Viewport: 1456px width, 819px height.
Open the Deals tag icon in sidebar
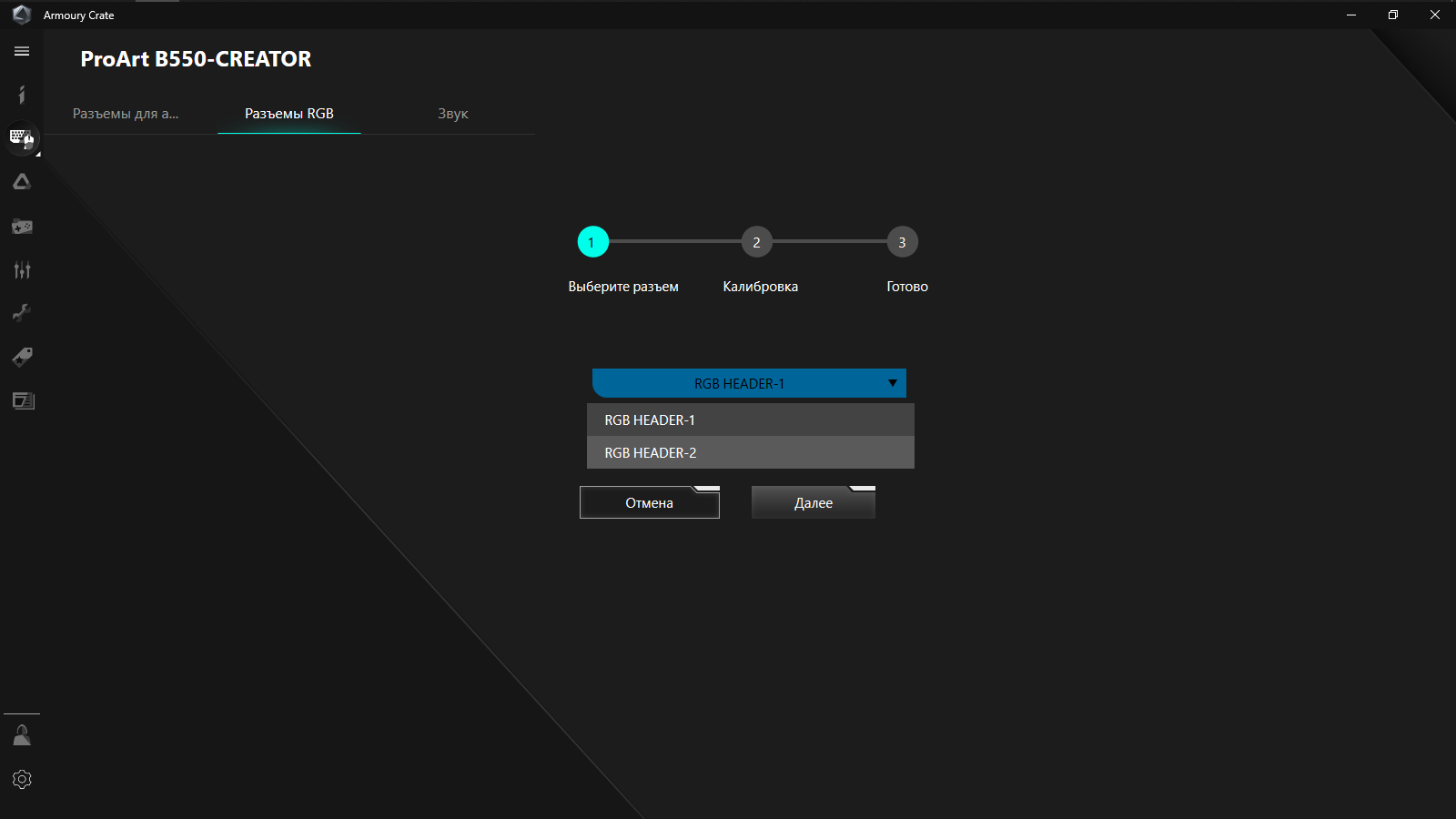click(x=22, y=356)
